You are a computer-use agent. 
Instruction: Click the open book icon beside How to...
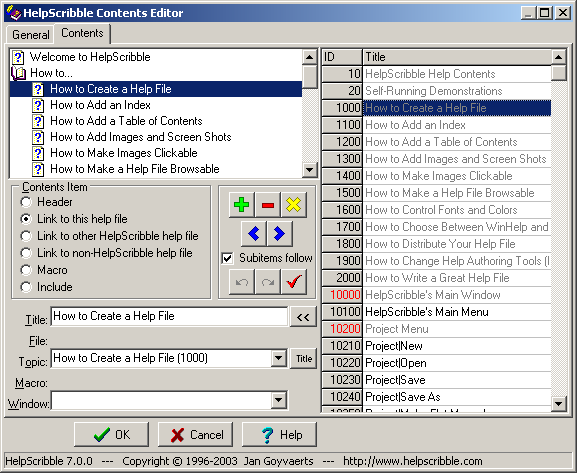click(18, 73)
